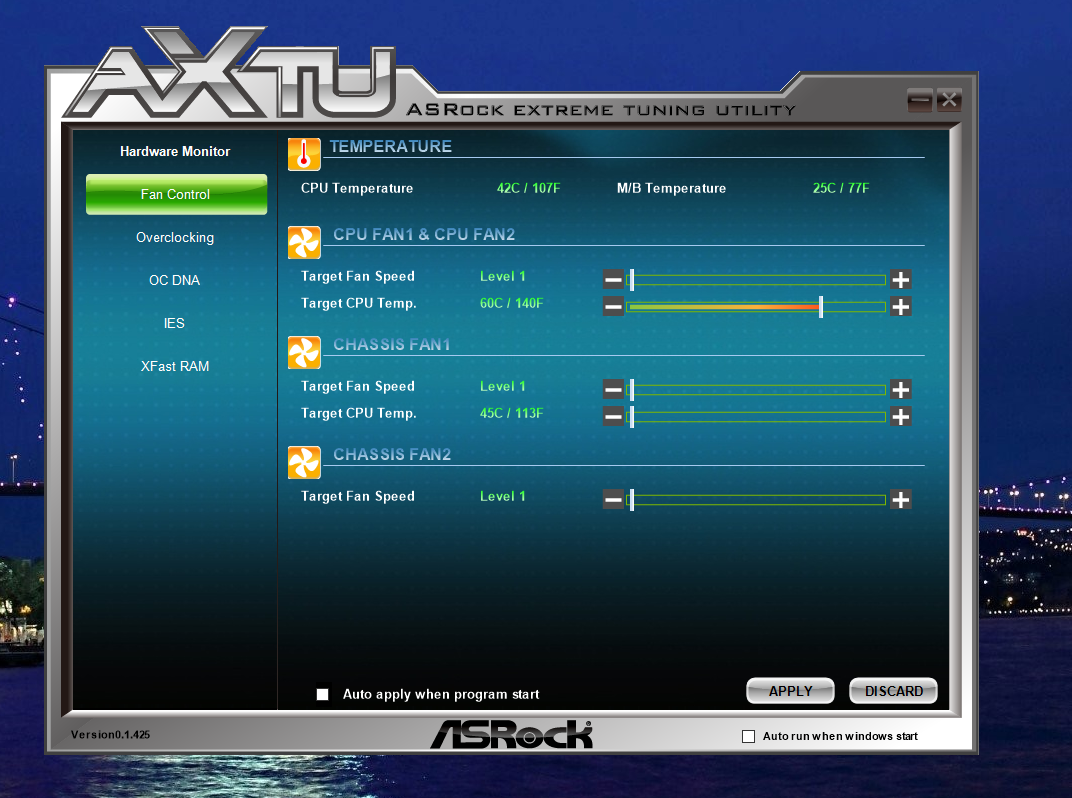Click the APPLY button
1072x798 pixels.
790,691
